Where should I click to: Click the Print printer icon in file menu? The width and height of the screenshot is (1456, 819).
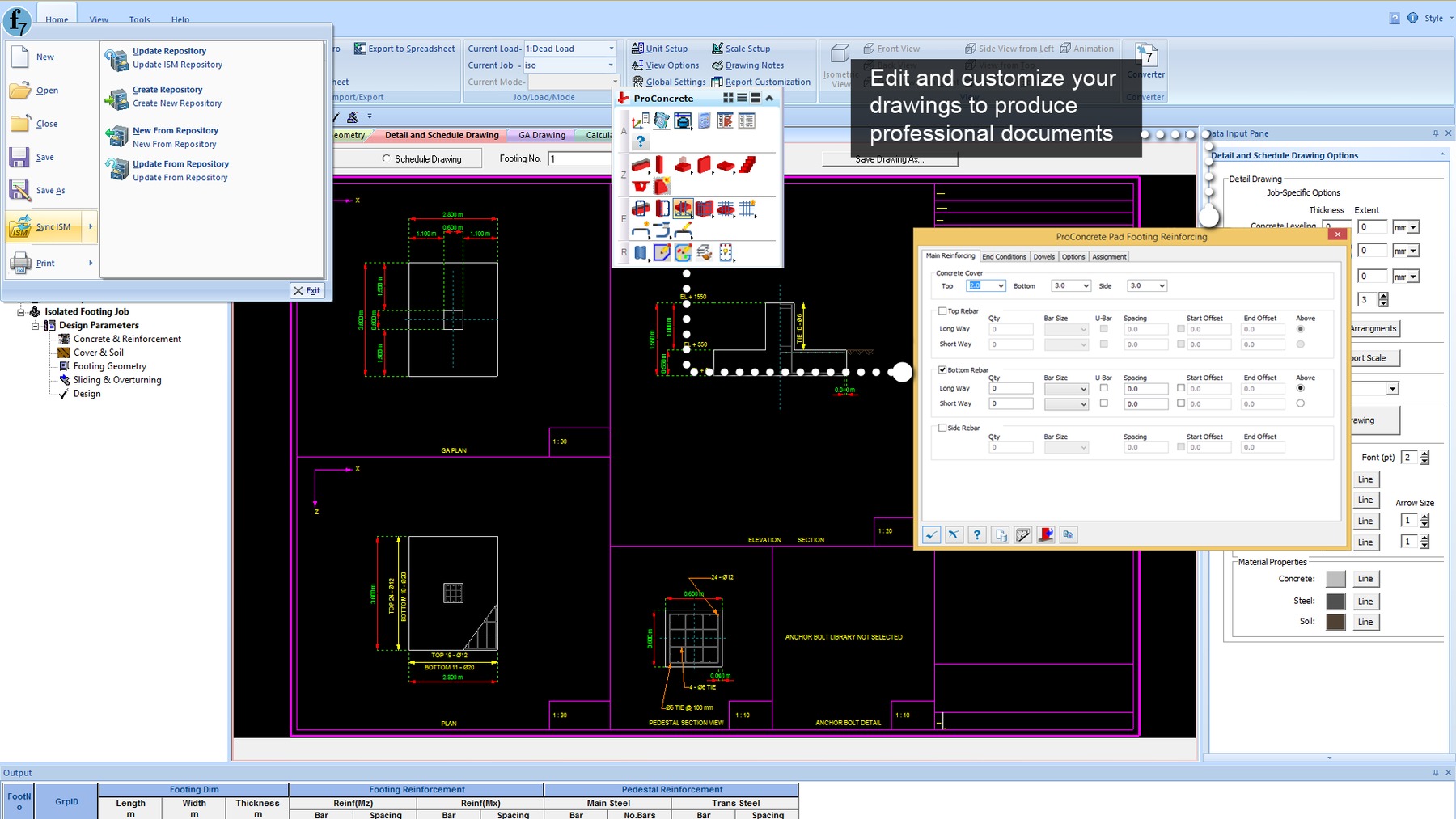pyautogui.click(x=20, y=263)
